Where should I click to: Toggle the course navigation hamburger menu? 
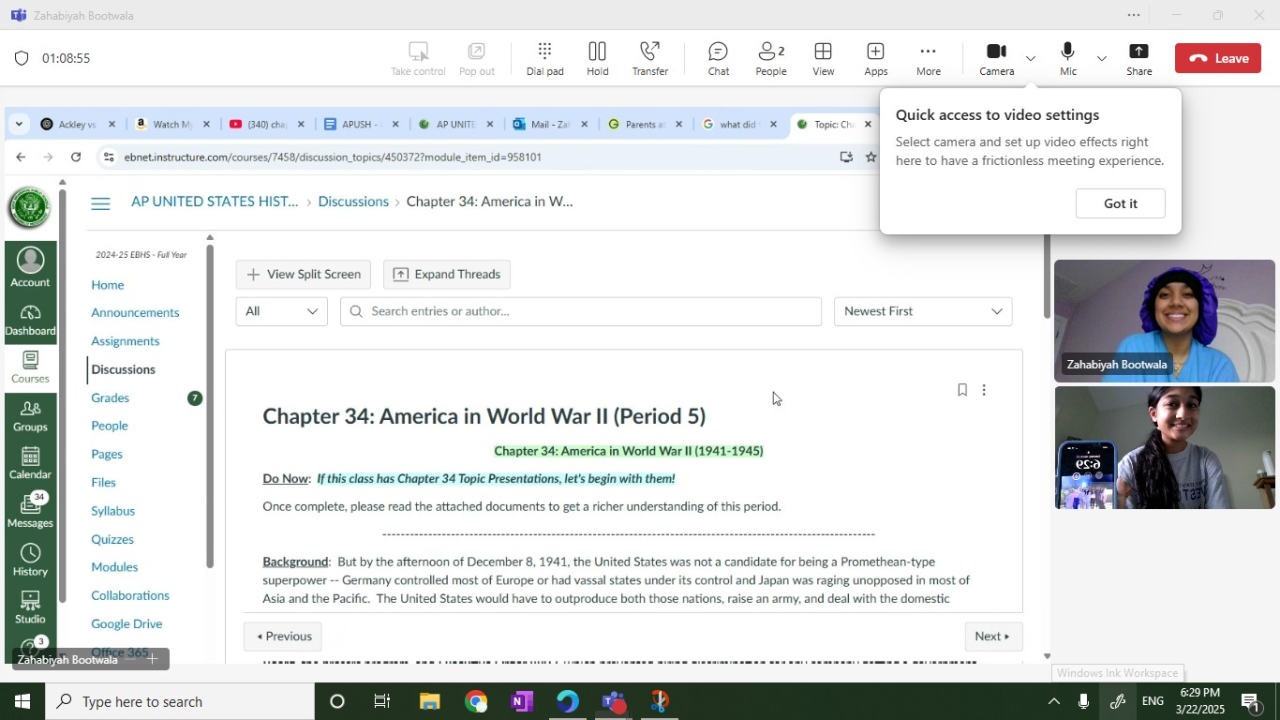point(100,203)
